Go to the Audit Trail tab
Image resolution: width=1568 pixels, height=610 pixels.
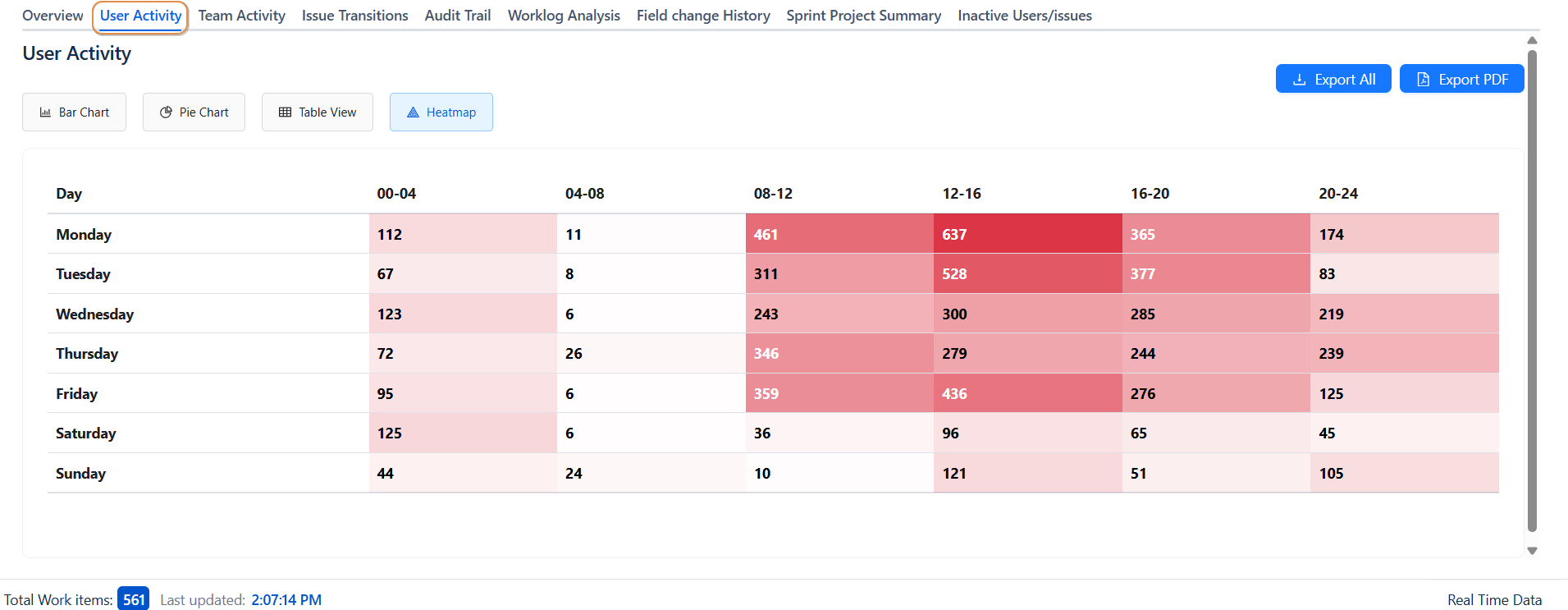pyautogui.click(x=457, y=16)
